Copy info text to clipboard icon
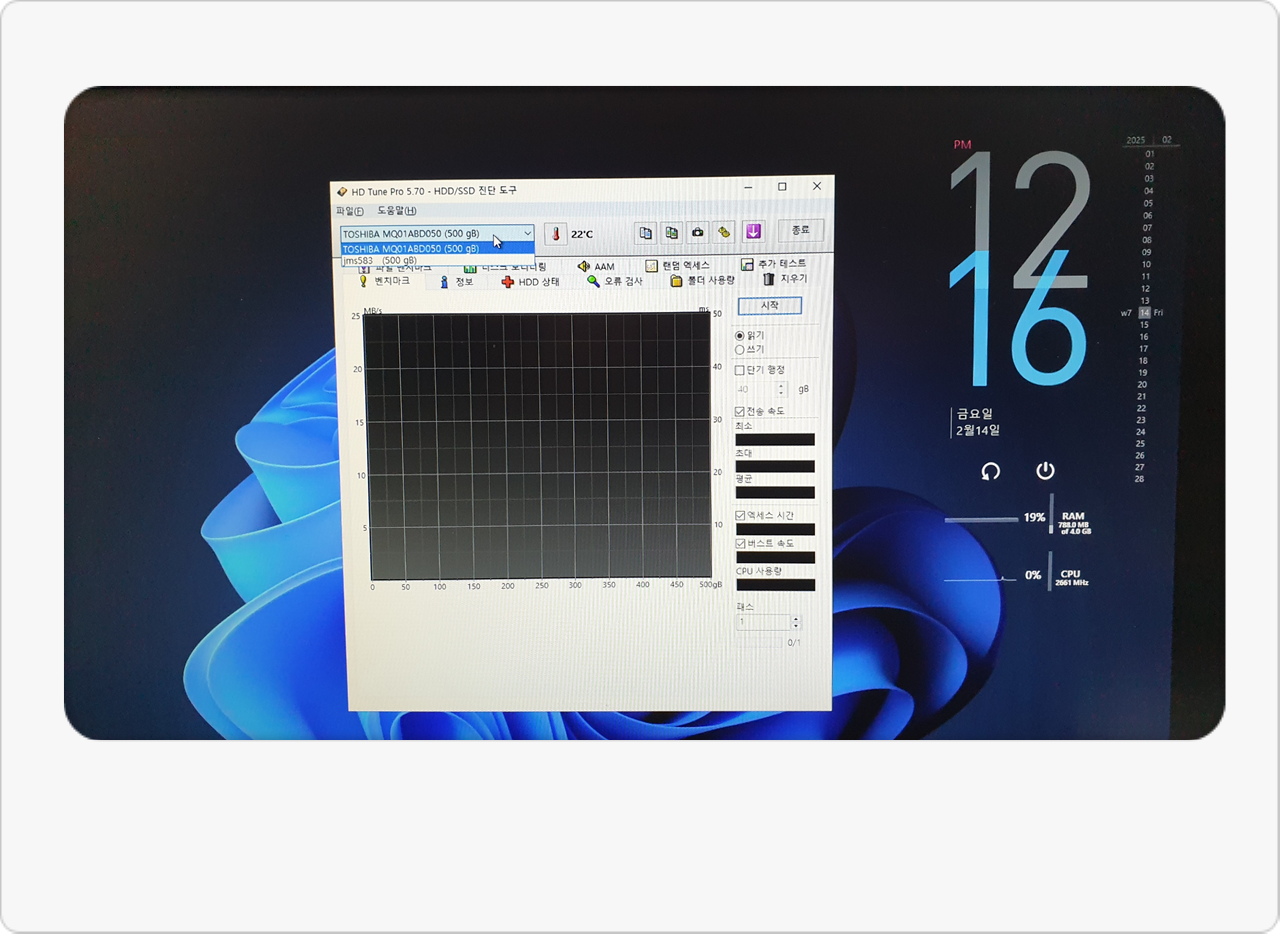This screenshot has height=934, width=1280. pyautogui.click(x=646, y=232)
